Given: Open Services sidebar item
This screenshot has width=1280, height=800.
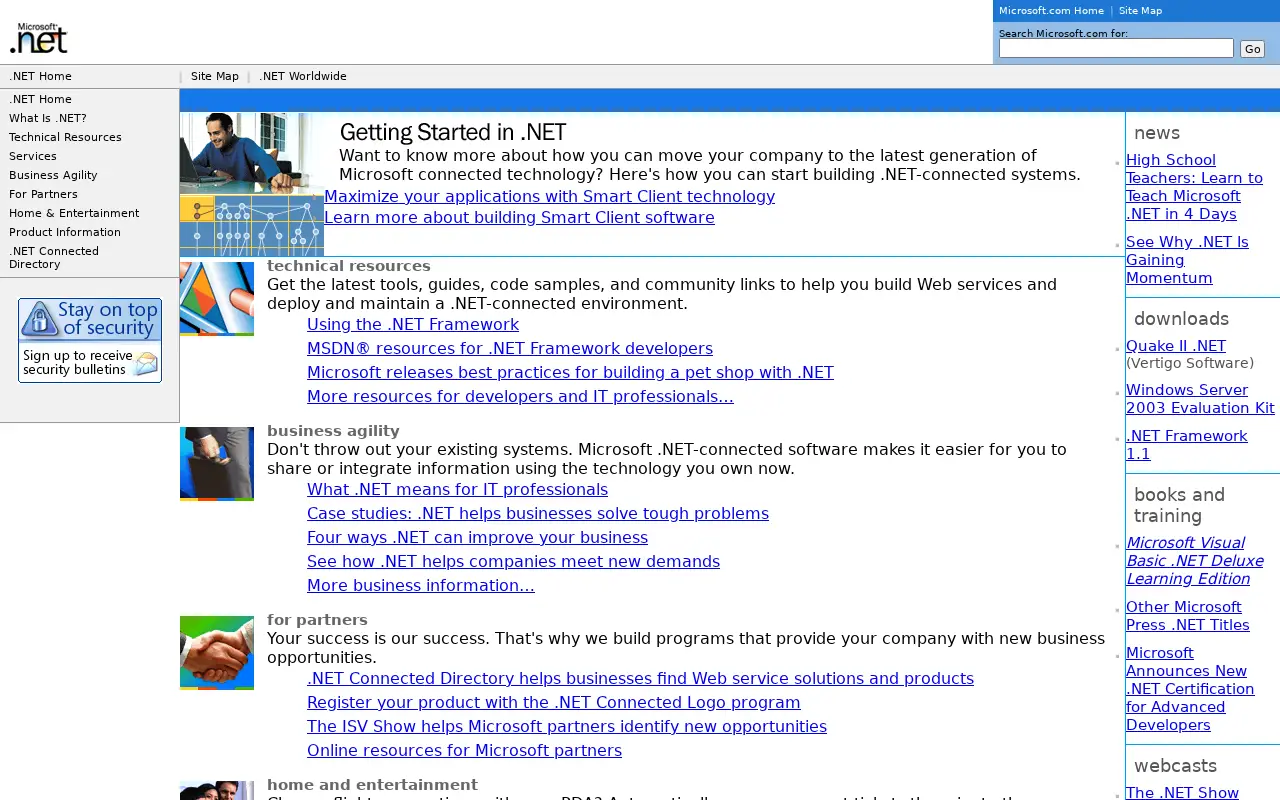Looking at the screenshot, I should pyautogui.click(x=33, y=156).
